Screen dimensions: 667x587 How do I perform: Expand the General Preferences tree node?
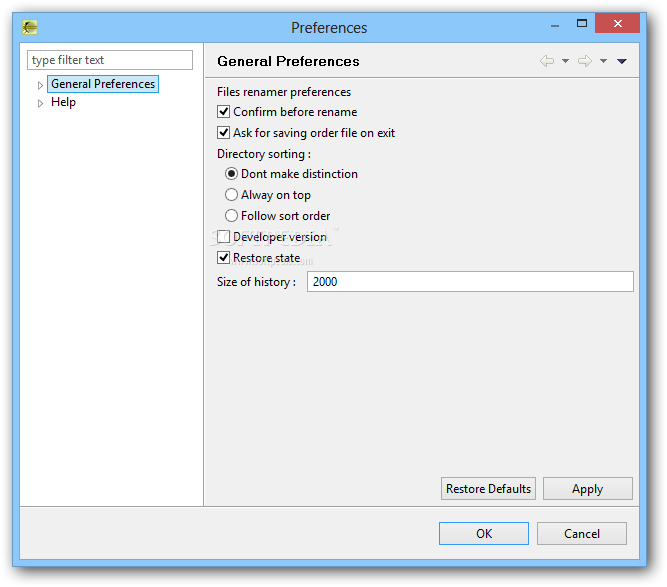pos(40,85)
